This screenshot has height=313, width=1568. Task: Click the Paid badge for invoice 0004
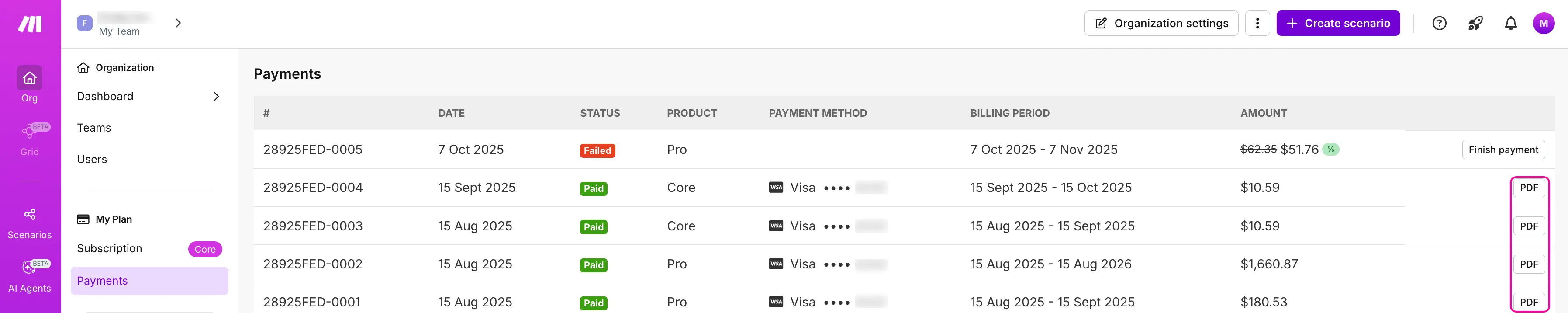pos(594,189)
